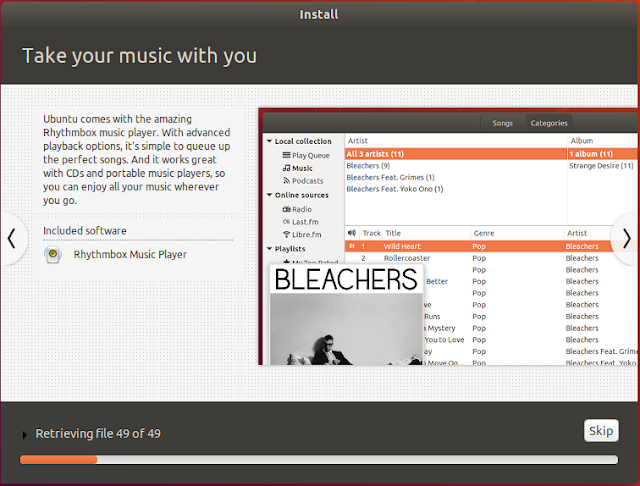640x486 pixels.
Task: Select Bleachers Feat. Grimes (1) row
Action: click(x=456, y=177)
